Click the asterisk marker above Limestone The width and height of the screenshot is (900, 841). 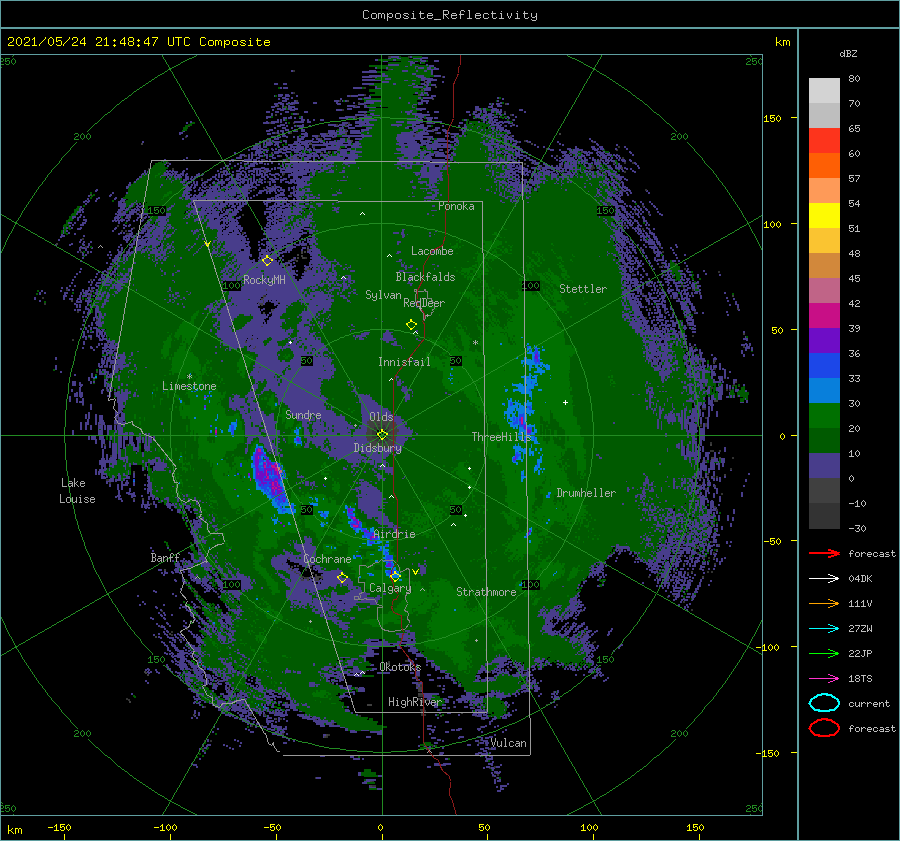(x=189, y=377)
